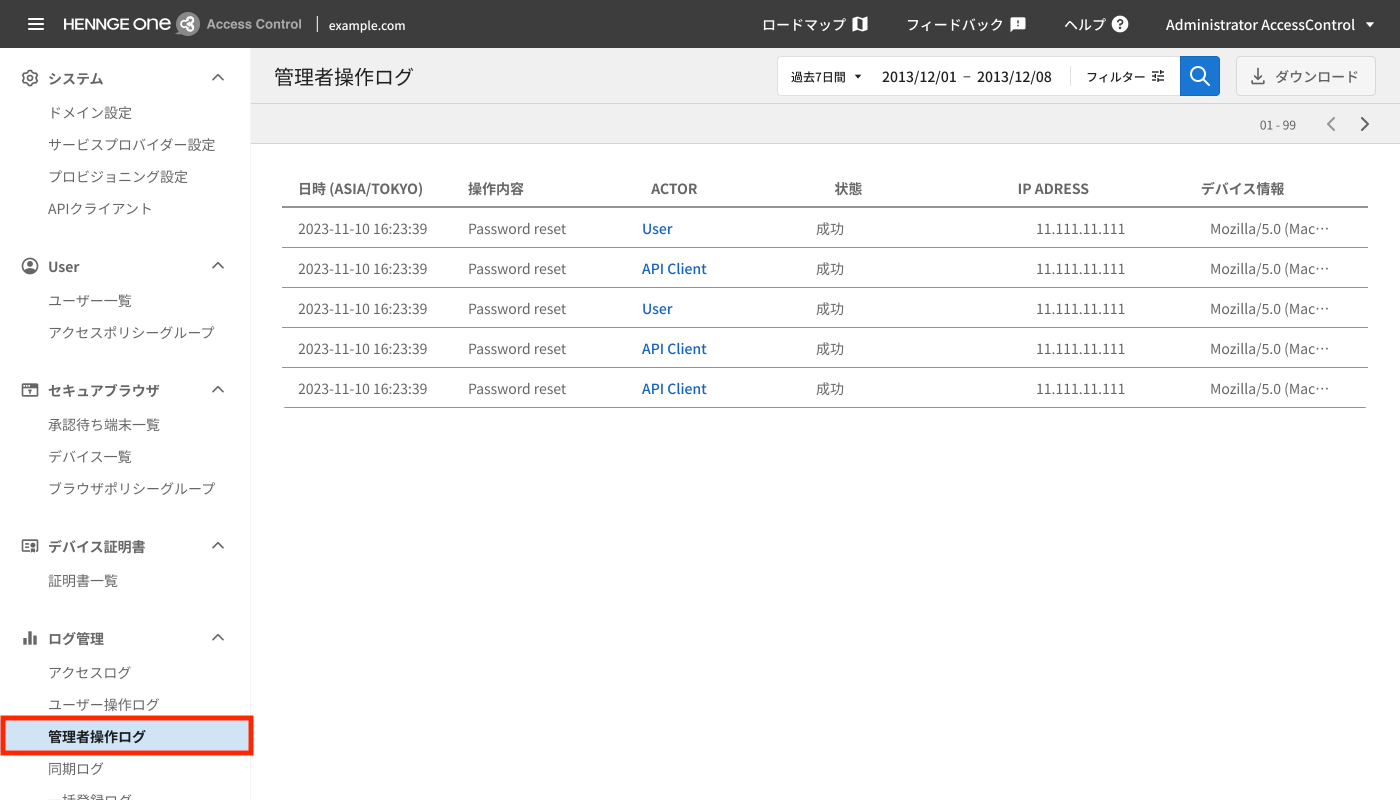Run search with the magnifier button

(1200, 76)
